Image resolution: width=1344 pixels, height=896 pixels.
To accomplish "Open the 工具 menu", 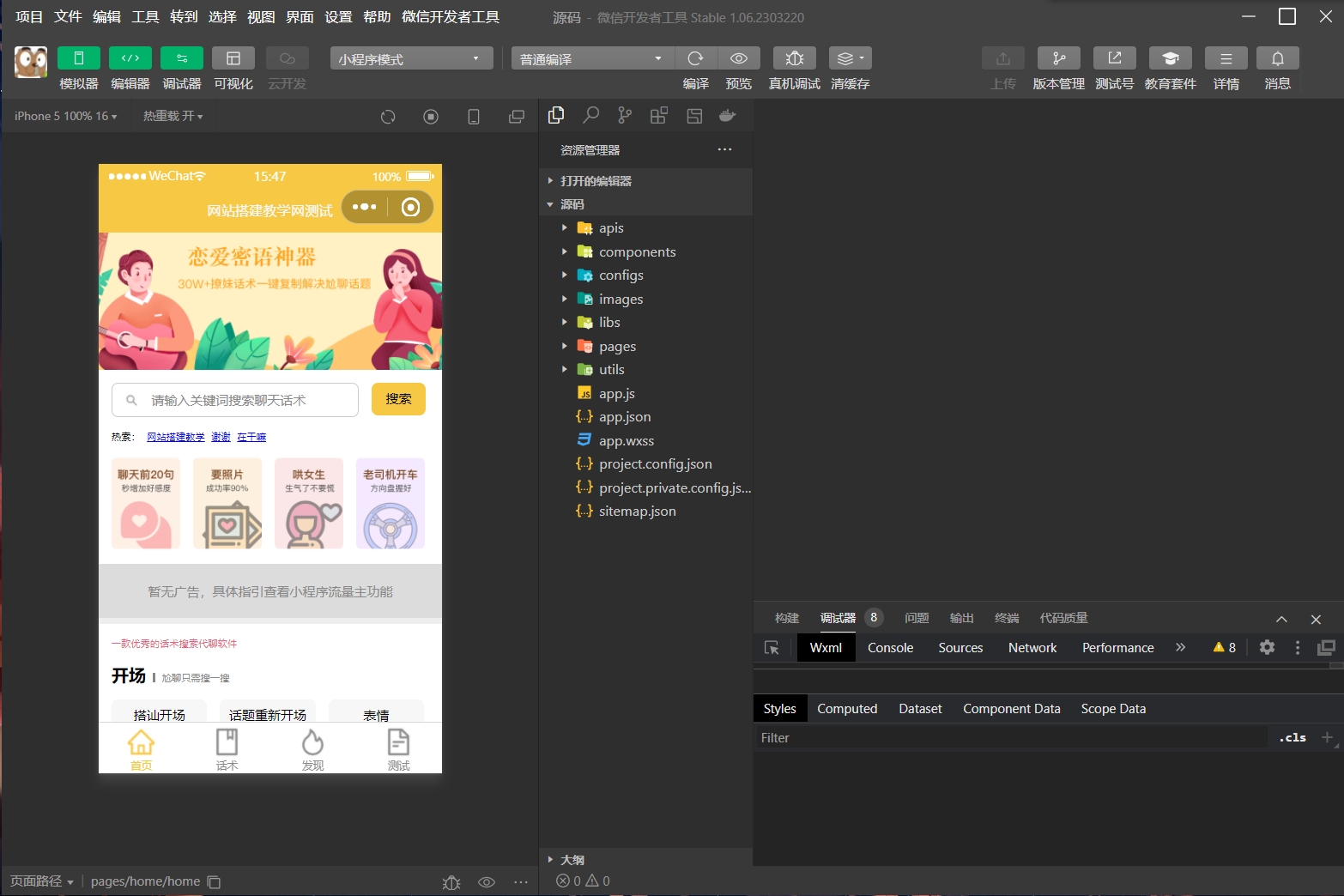I will [x=145, y=17].
